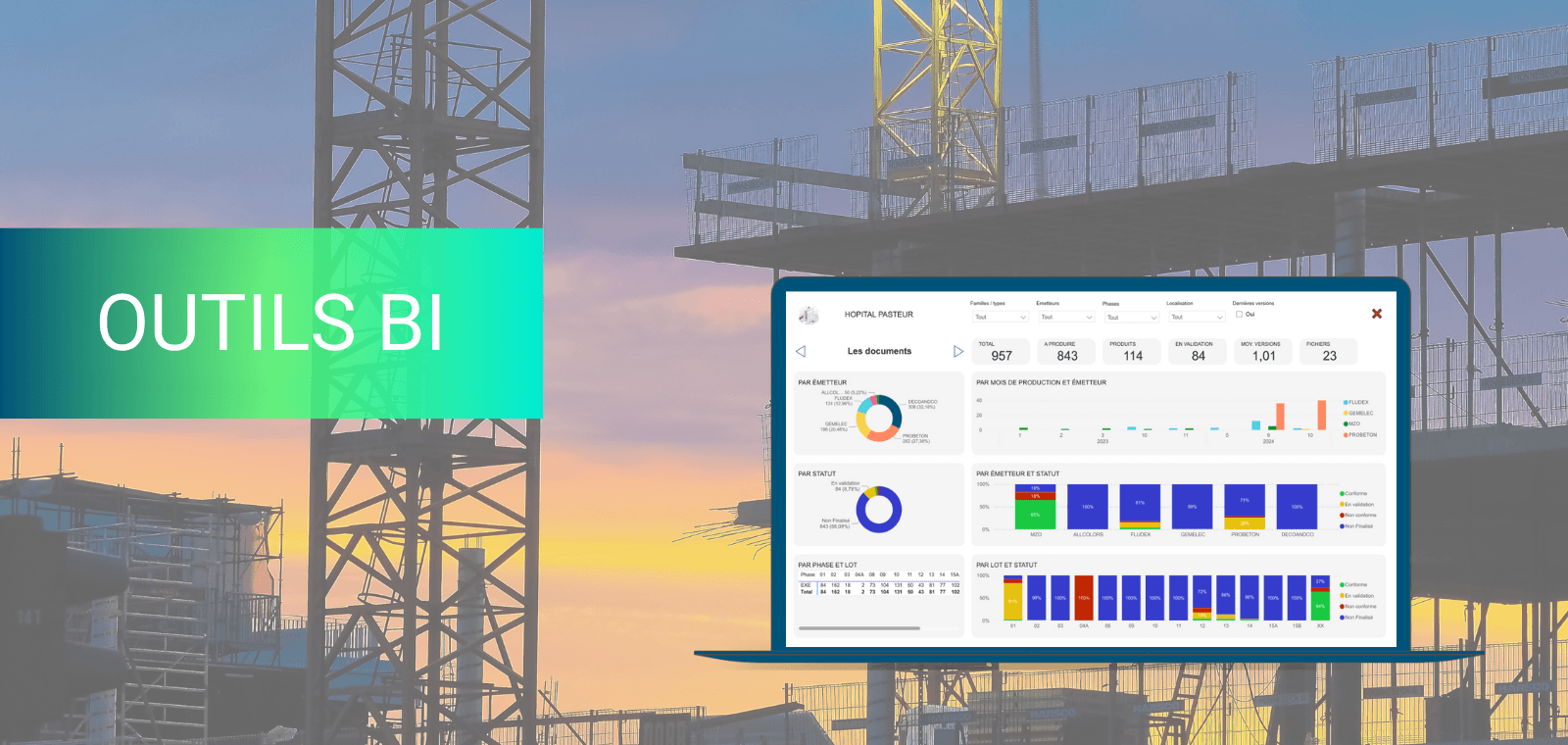Select Non Finalisé legend in Par lot et statut
Screen dimensions: 1568x745
click(x=1356, y=618)
